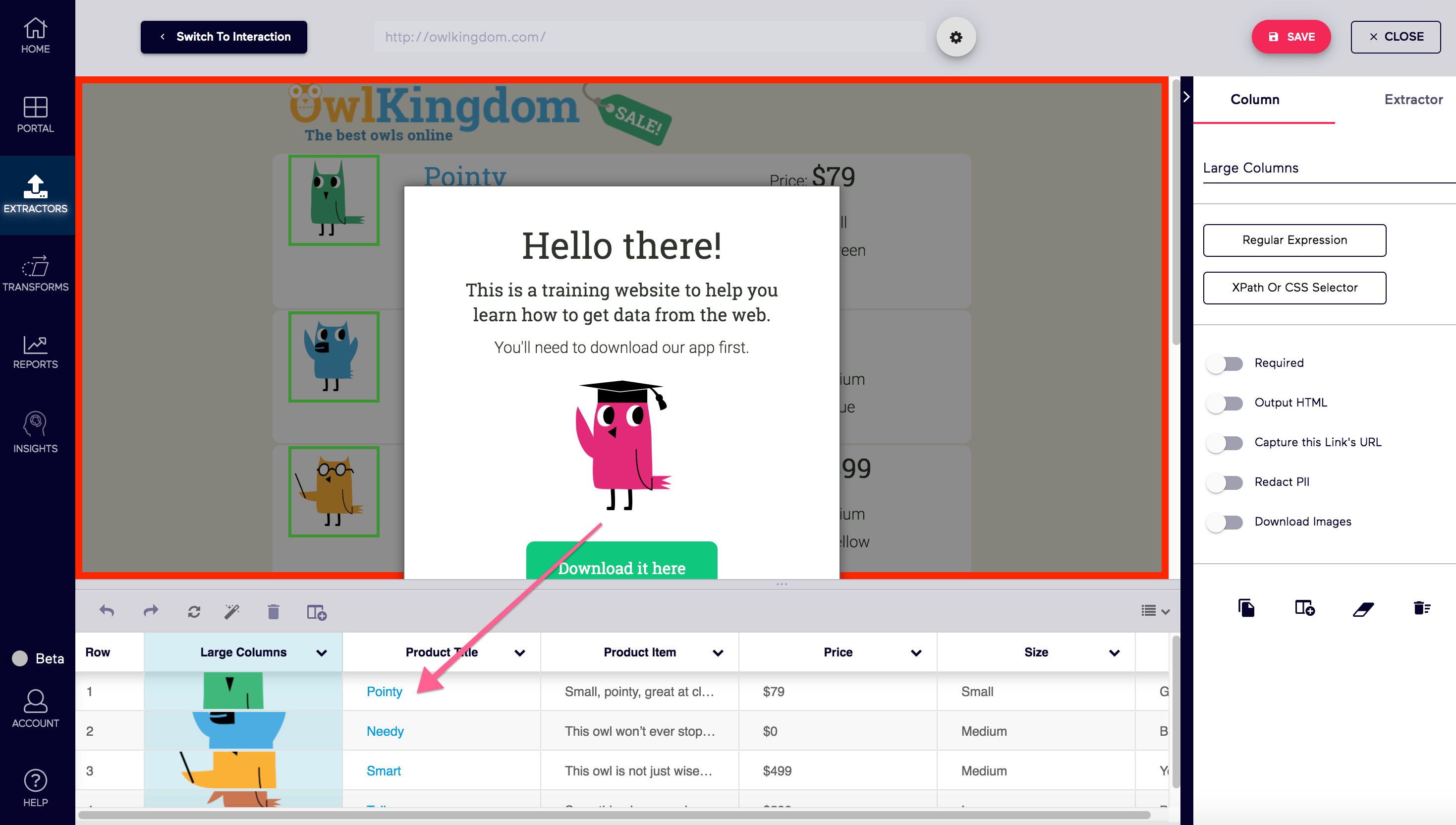The image size is (1456, 825).
Task: Open the Large Columns column dropdown
Action: pyautogui.click(x=321, y=652)
